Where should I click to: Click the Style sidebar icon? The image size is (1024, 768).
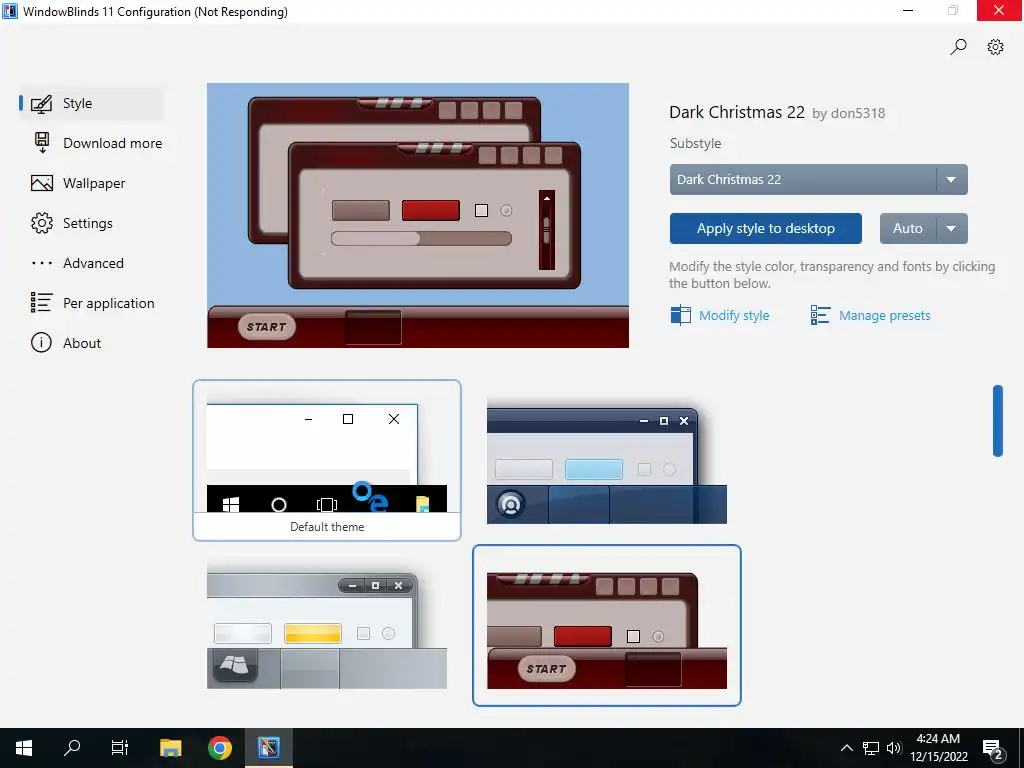[x=42, y=104]
